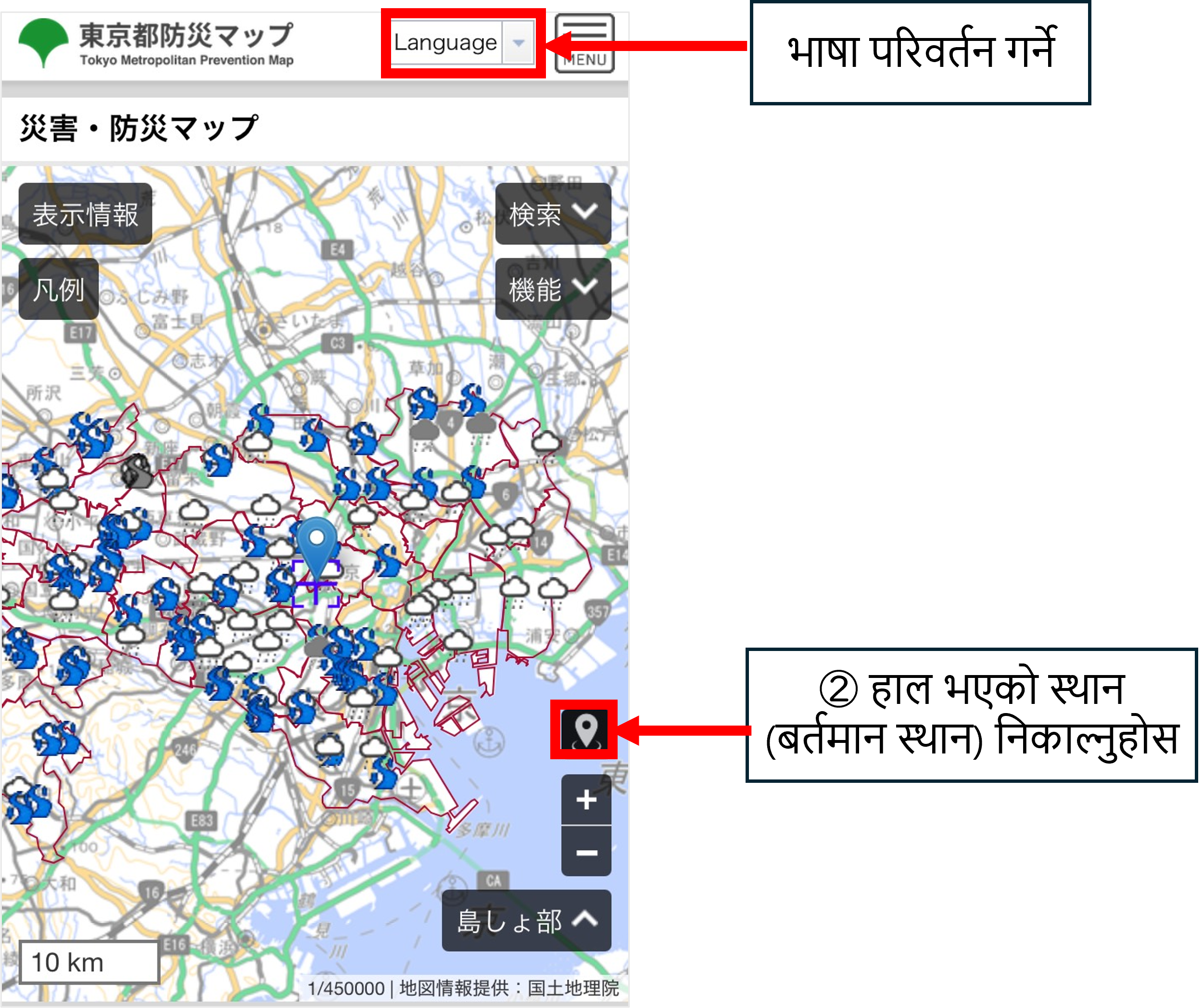Click the gray wave icon near 清瀬
Screen dimensions: 1203x1008
(137, 471)
